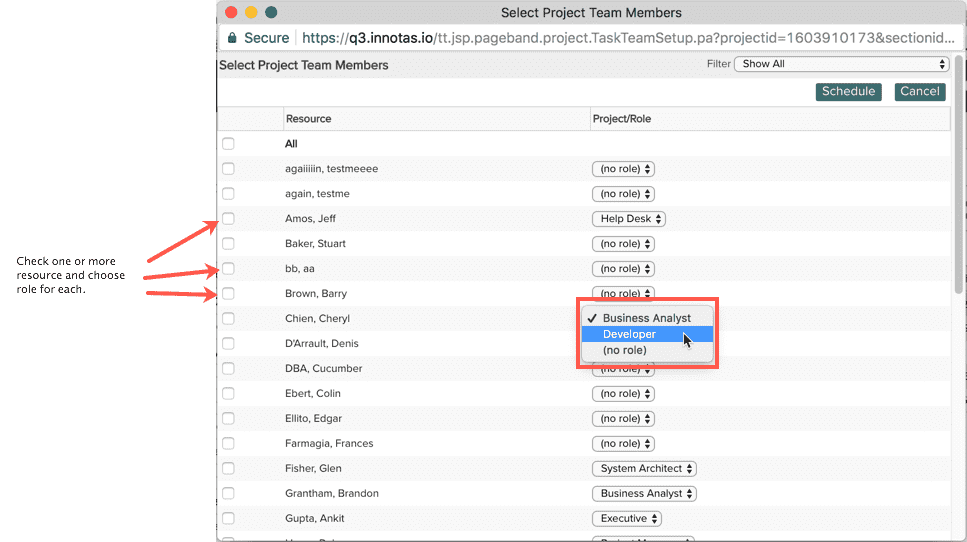Click the Project/Role column header
This screenshot has width=967, height=542.
(x=621, y=119)
